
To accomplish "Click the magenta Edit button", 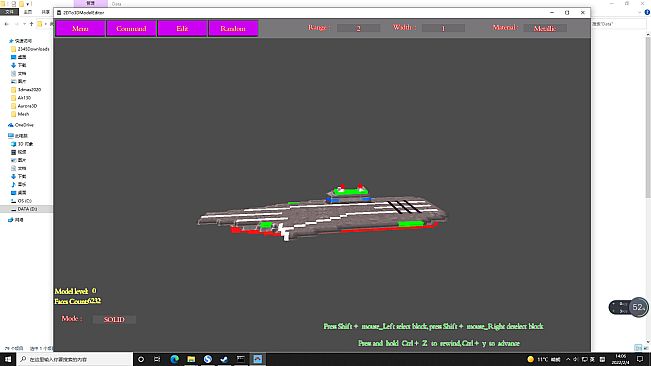I will point(182,29).
